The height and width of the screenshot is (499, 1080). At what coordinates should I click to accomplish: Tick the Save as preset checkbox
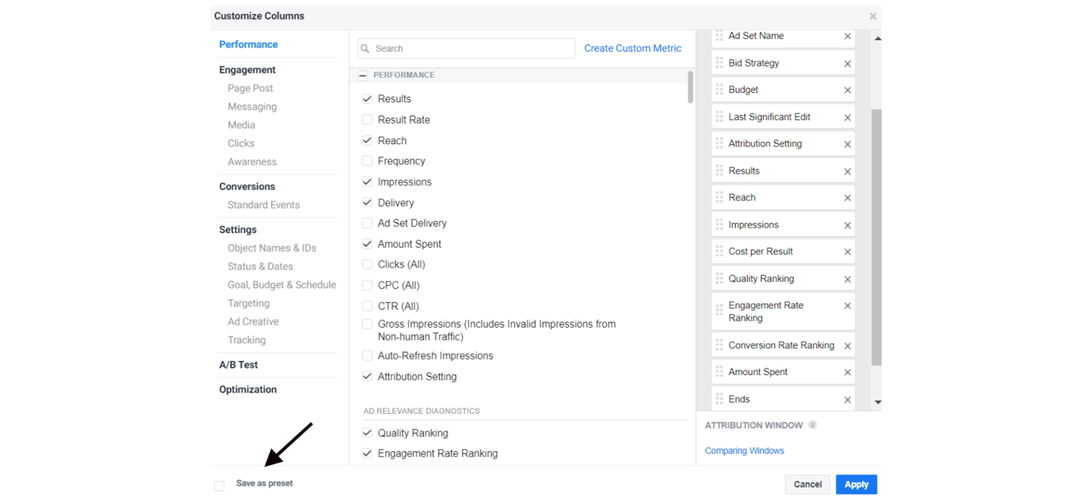pyautogui.click(x=219, y=486)
